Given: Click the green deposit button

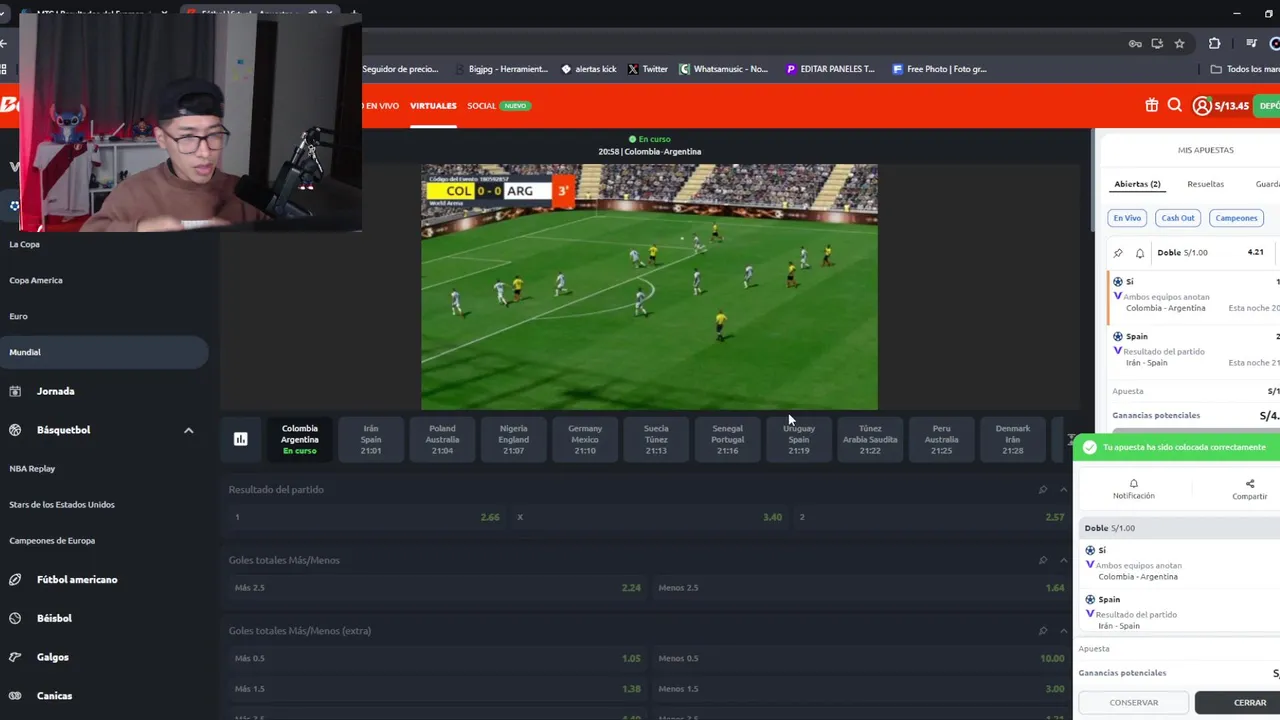Looking at the screenshot, I should coord(1268,106).
